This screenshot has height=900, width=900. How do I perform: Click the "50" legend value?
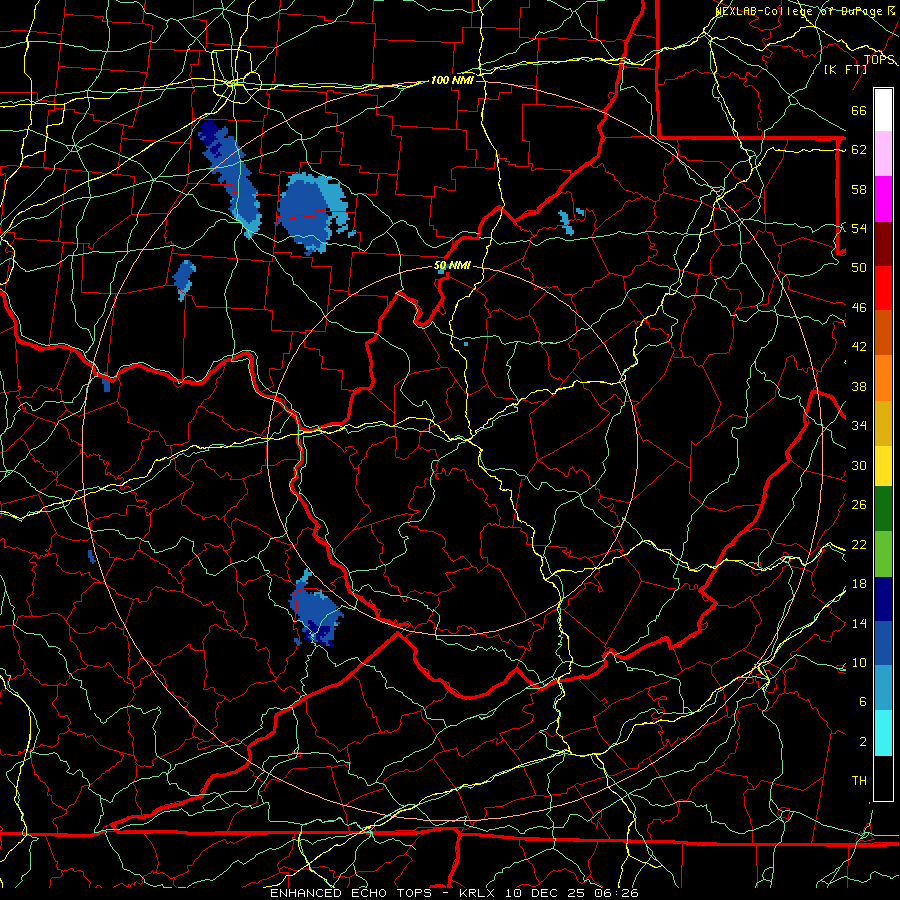click(859, 267)
